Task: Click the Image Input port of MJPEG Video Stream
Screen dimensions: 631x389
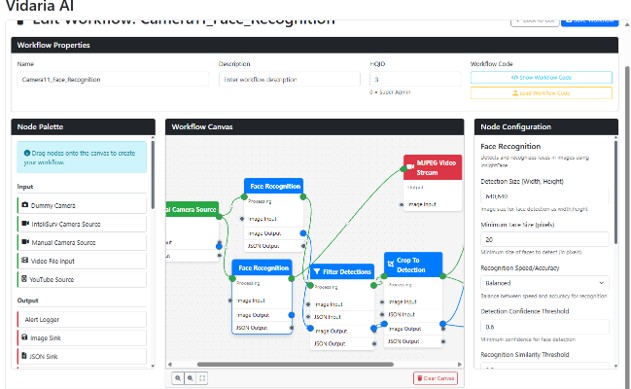Action: click(x=401, y=204)
